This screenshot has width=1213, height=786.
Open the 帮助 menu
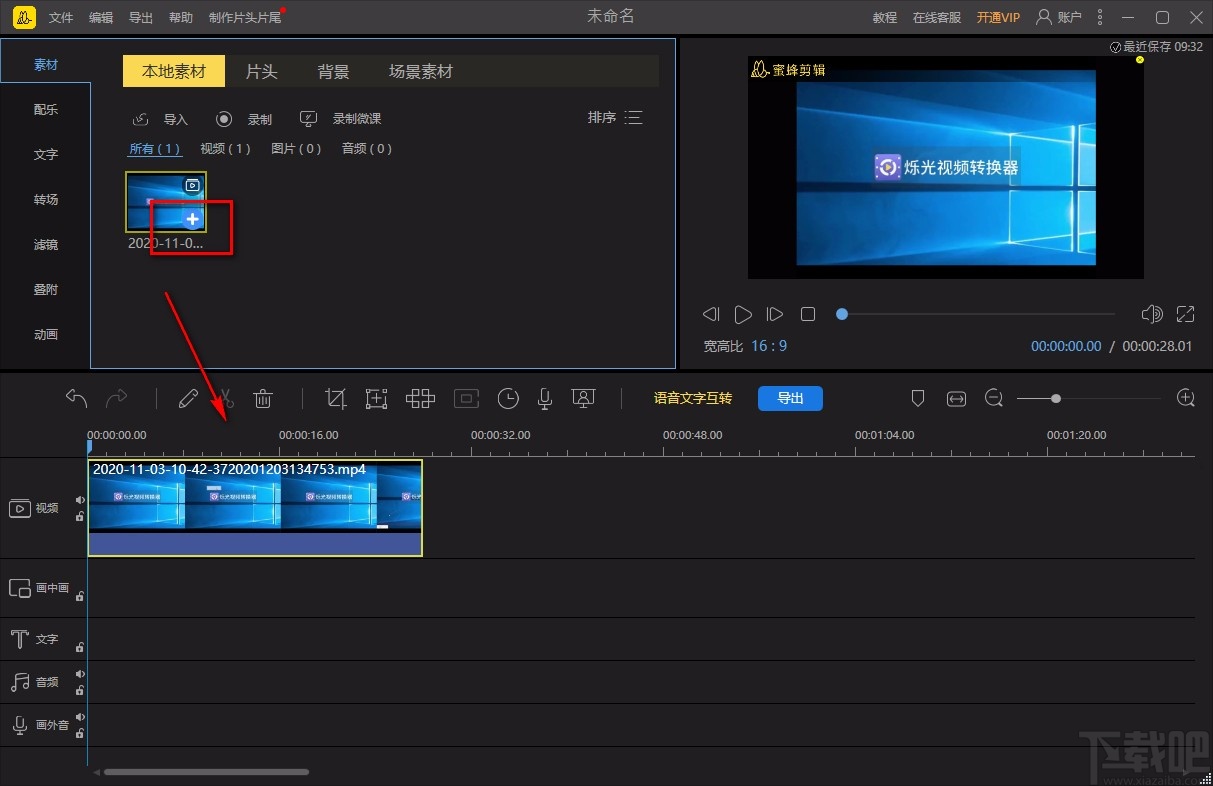[x=181, y=18]
